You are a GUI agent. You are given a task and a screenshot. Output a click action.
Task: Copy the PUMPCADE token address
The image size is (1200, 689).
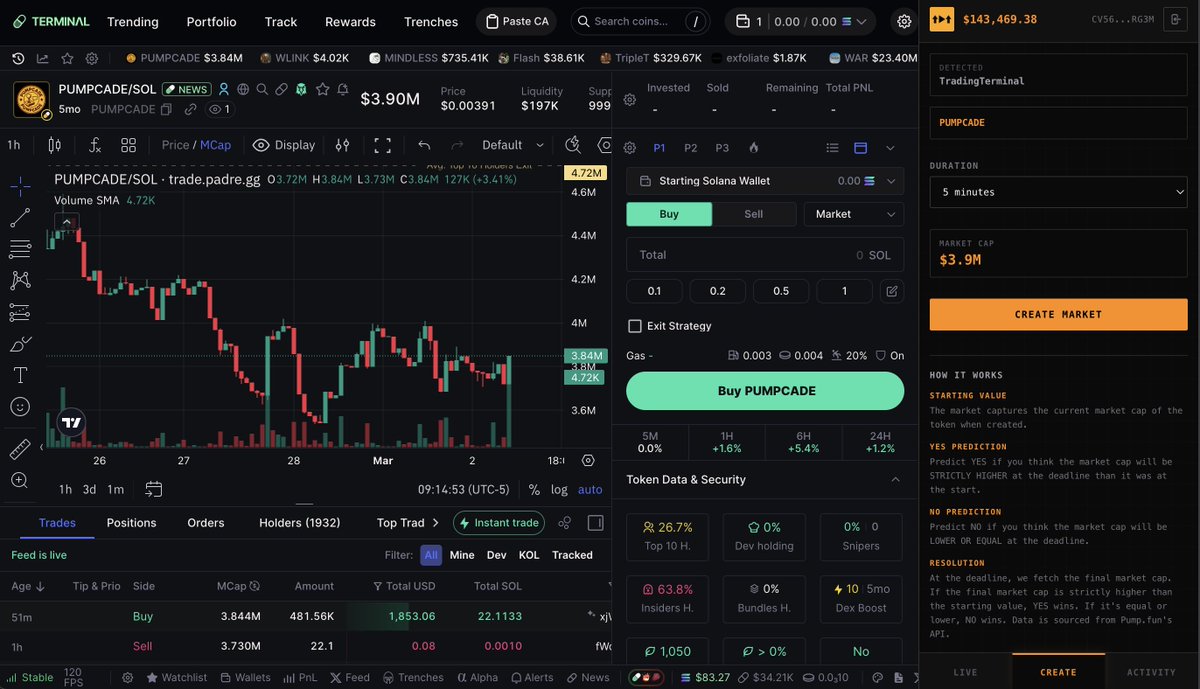[166, 109]
